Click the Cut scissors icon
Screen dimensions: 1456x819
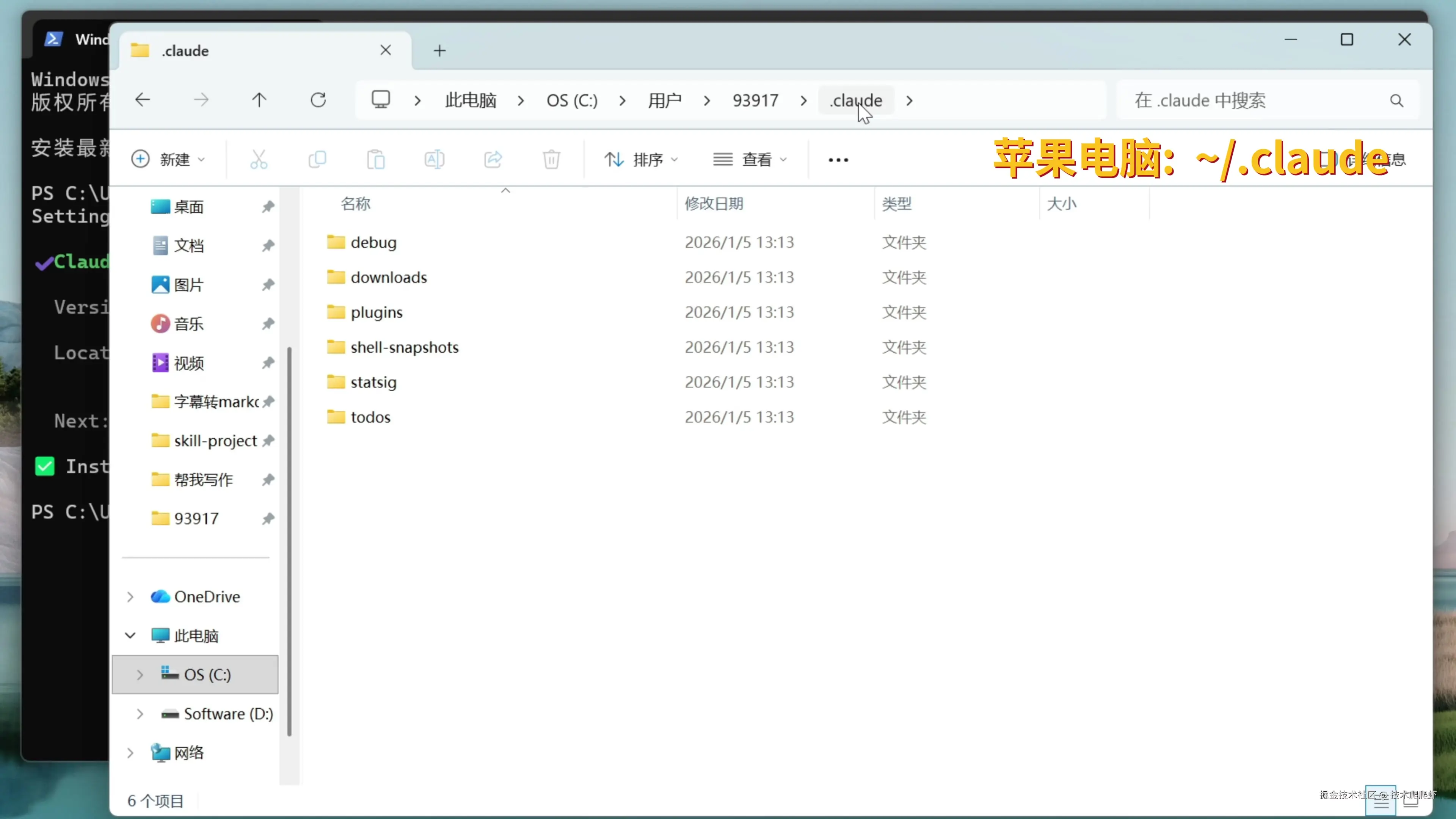tap(259, 159)
